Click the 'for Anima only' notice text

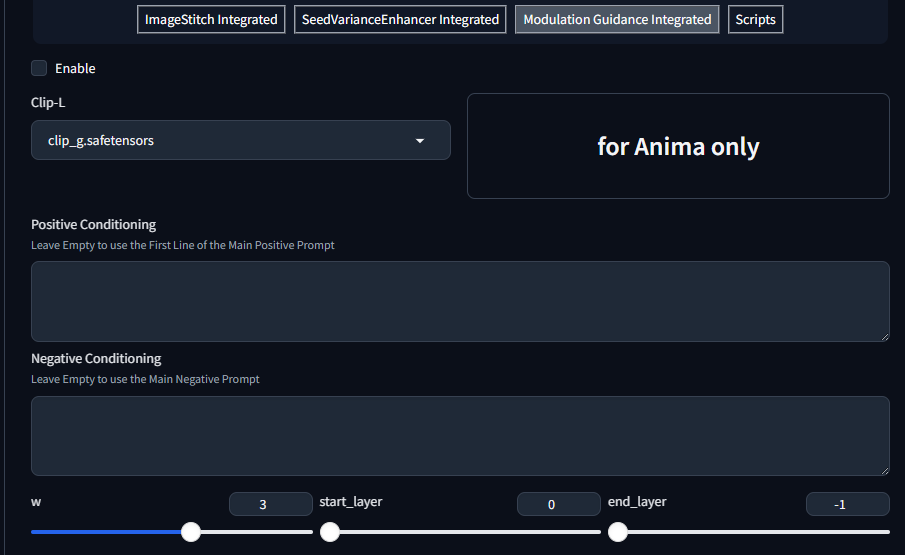678,147
